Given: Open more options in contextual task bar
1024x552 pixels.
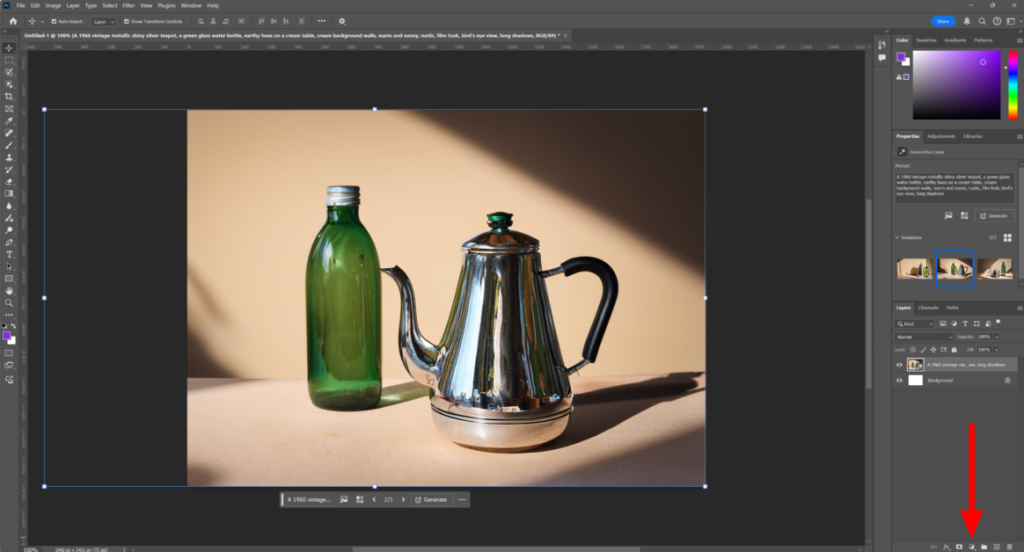Looking at the screenshot, I should click(x=462, y=500).
